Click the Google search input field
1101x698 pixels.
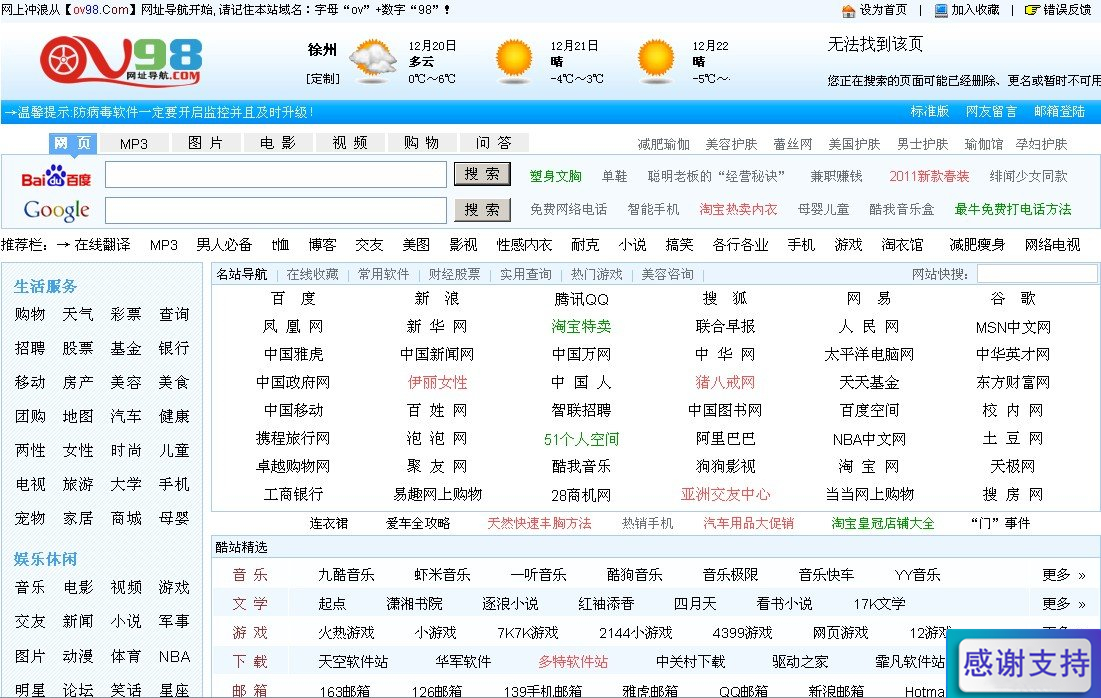click(276, 210)
